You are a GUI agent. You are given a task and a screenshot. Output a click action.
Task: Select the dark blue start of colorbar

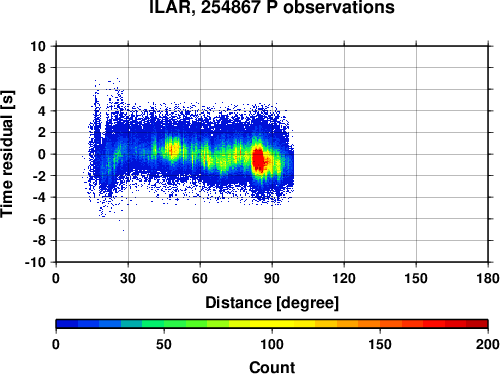[x=67, y=324]
